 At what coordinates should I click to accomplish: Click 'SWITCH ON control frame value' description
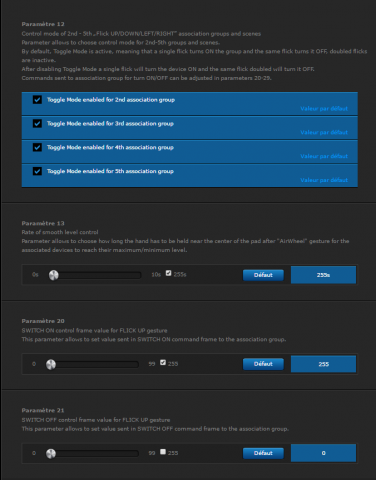(x=94, y=331)
